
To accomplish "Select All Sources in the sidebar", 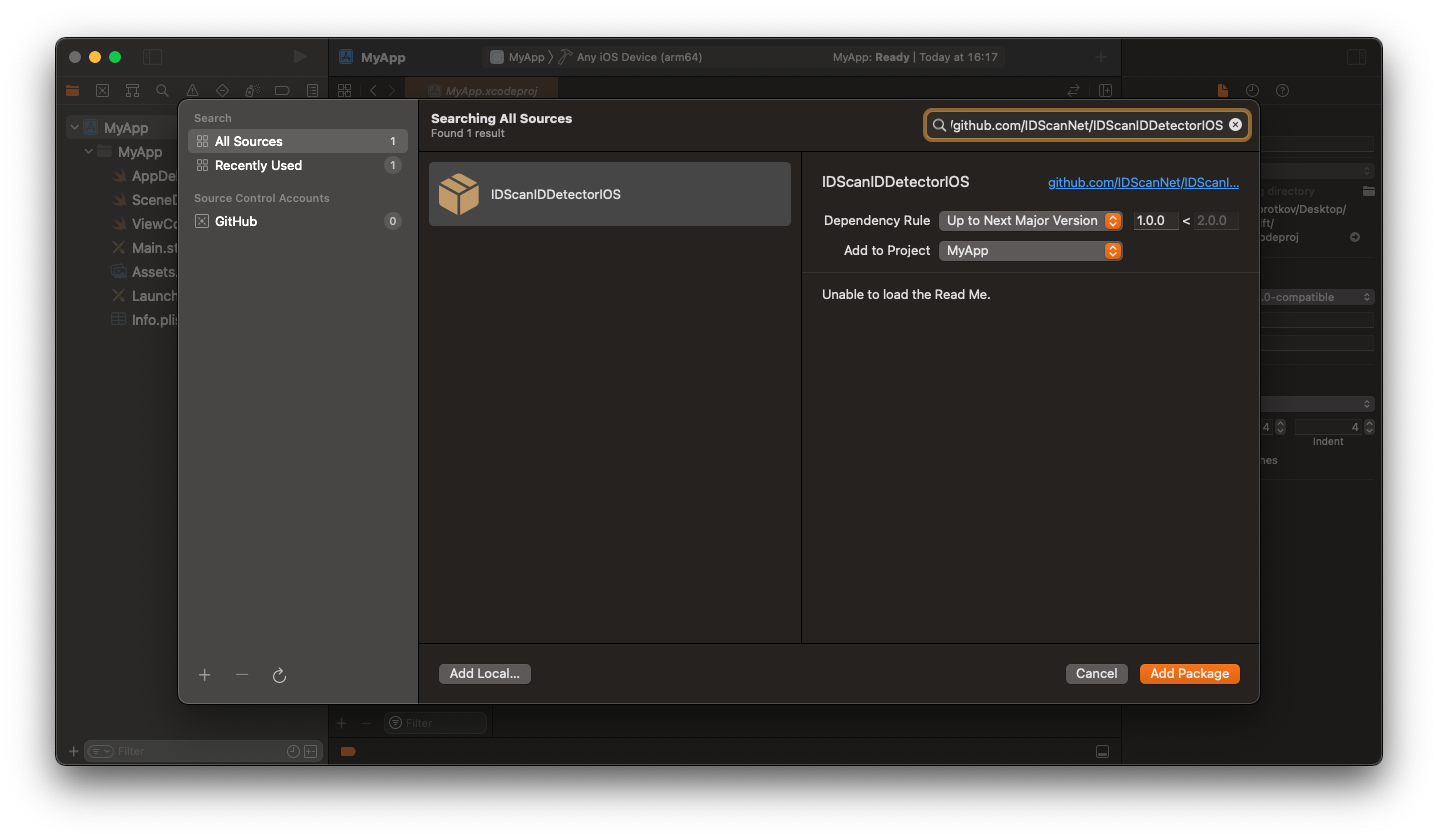I will [x=298, y=141].
